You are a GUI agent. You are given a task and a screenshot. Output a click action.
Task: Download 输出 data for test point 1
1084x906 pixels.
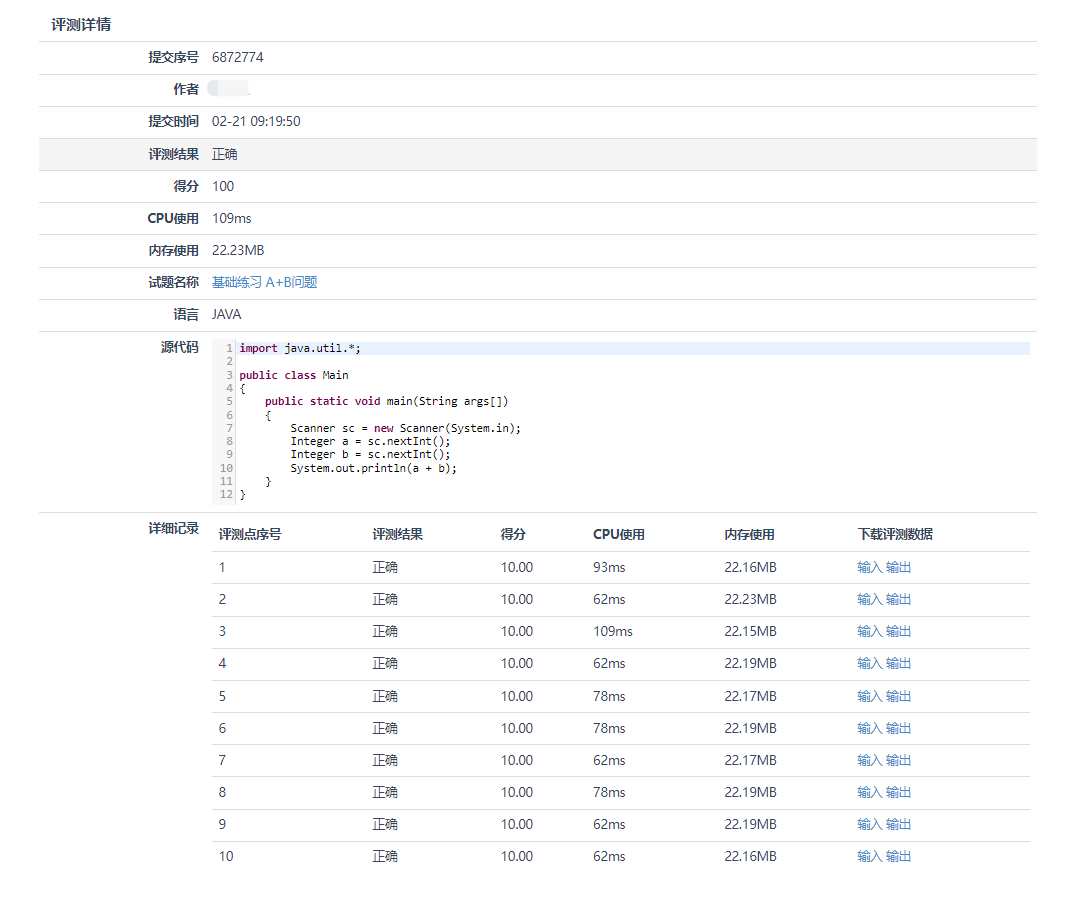click(x=899, y=567)
